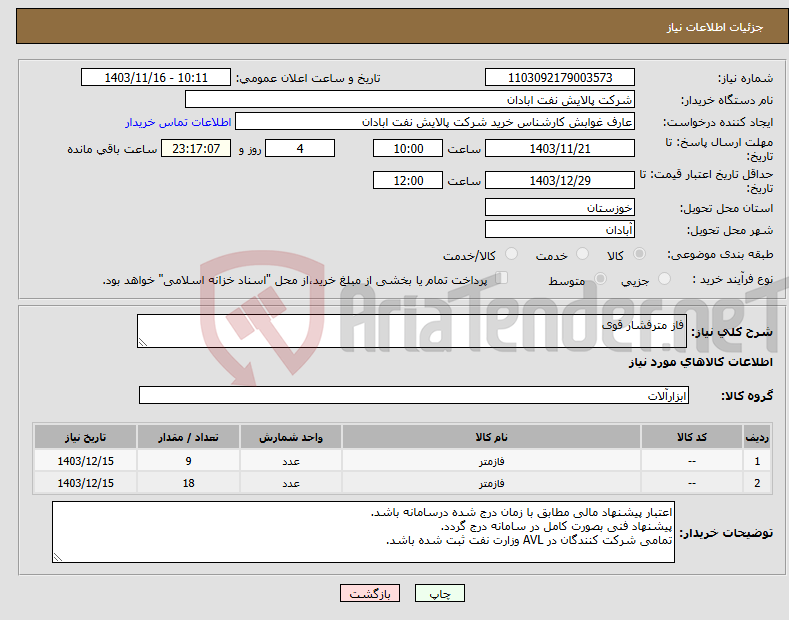
Task: Click the شماره نیاز number field
Action: (560, 78)
